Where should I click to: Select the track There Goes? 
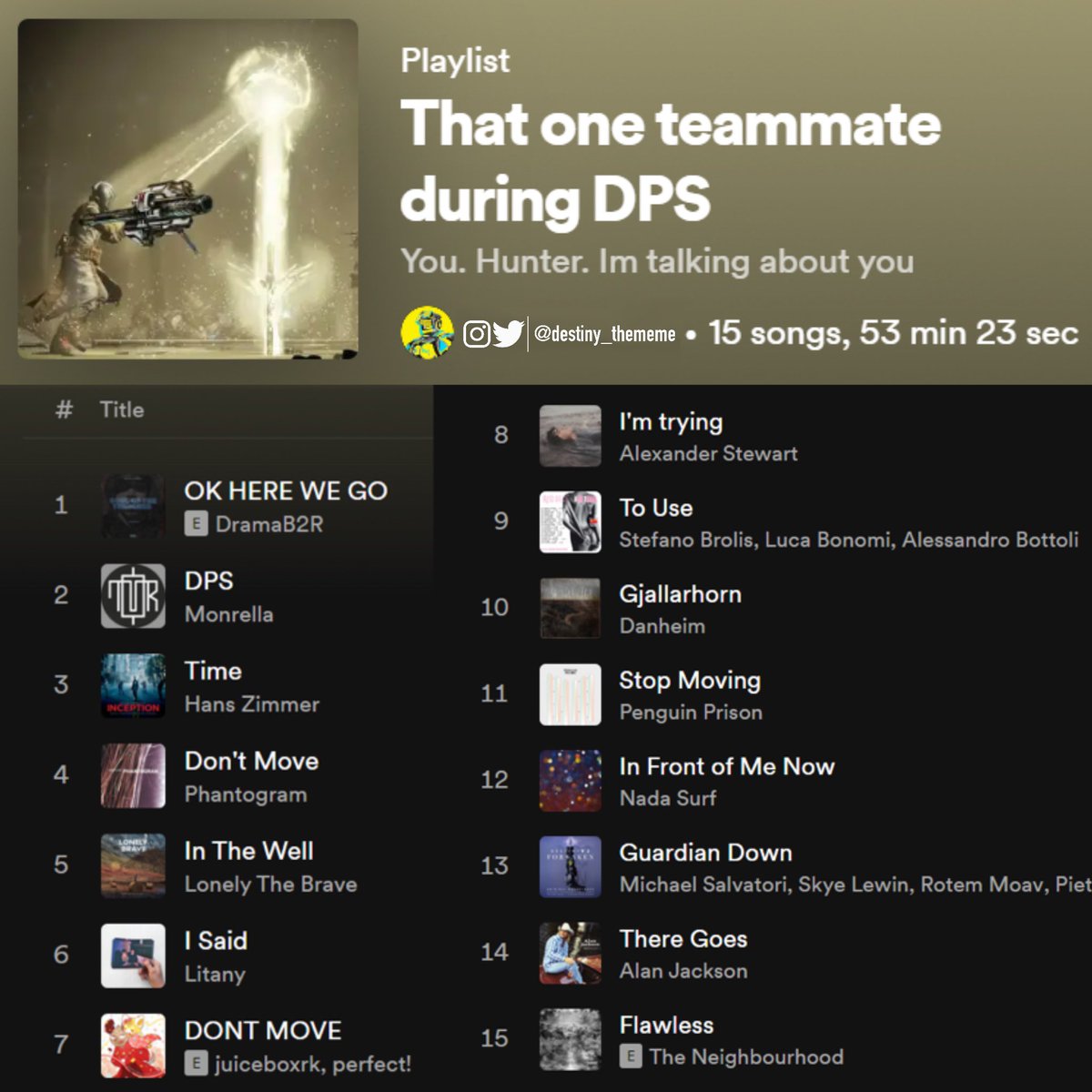coord(682,939)
